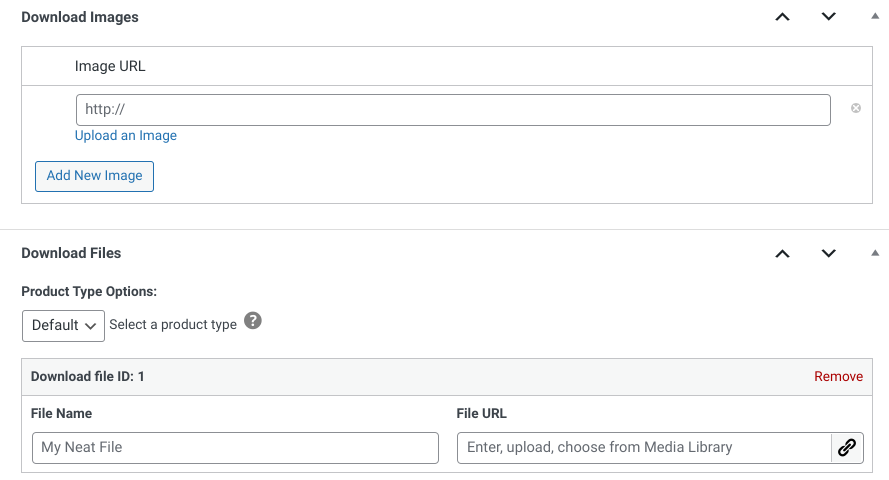Focus the Image URL http:// field

(x=453, y=110)
